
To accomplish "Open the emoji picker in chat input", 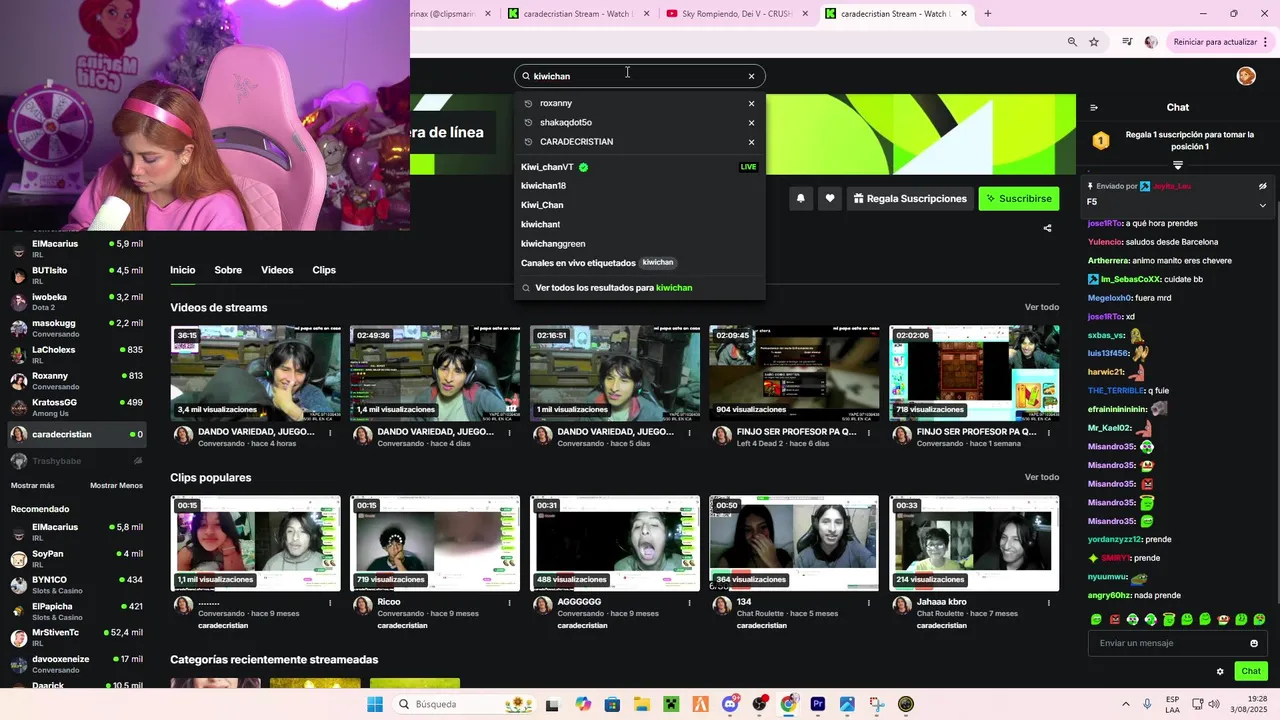I will [x=1254, y=643].
